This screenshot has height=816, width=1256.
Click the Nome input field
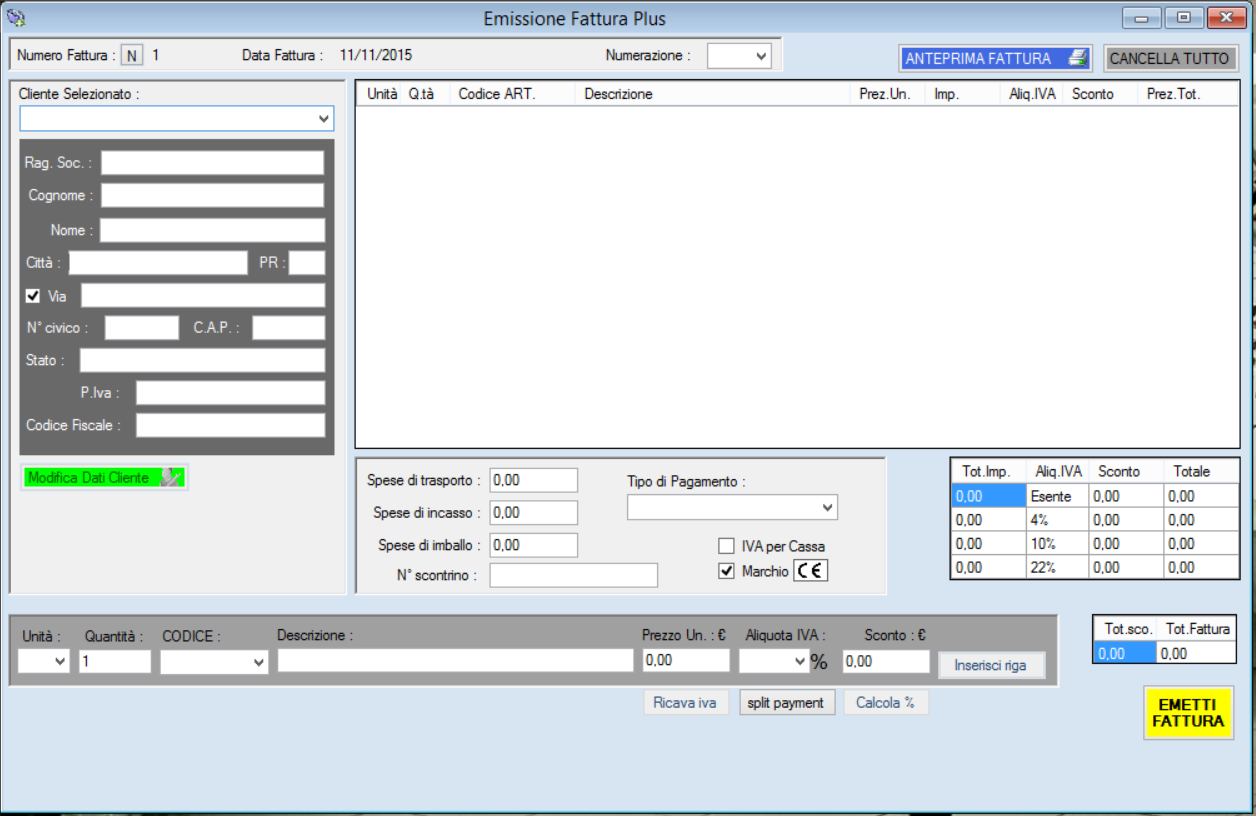point(212,230)
